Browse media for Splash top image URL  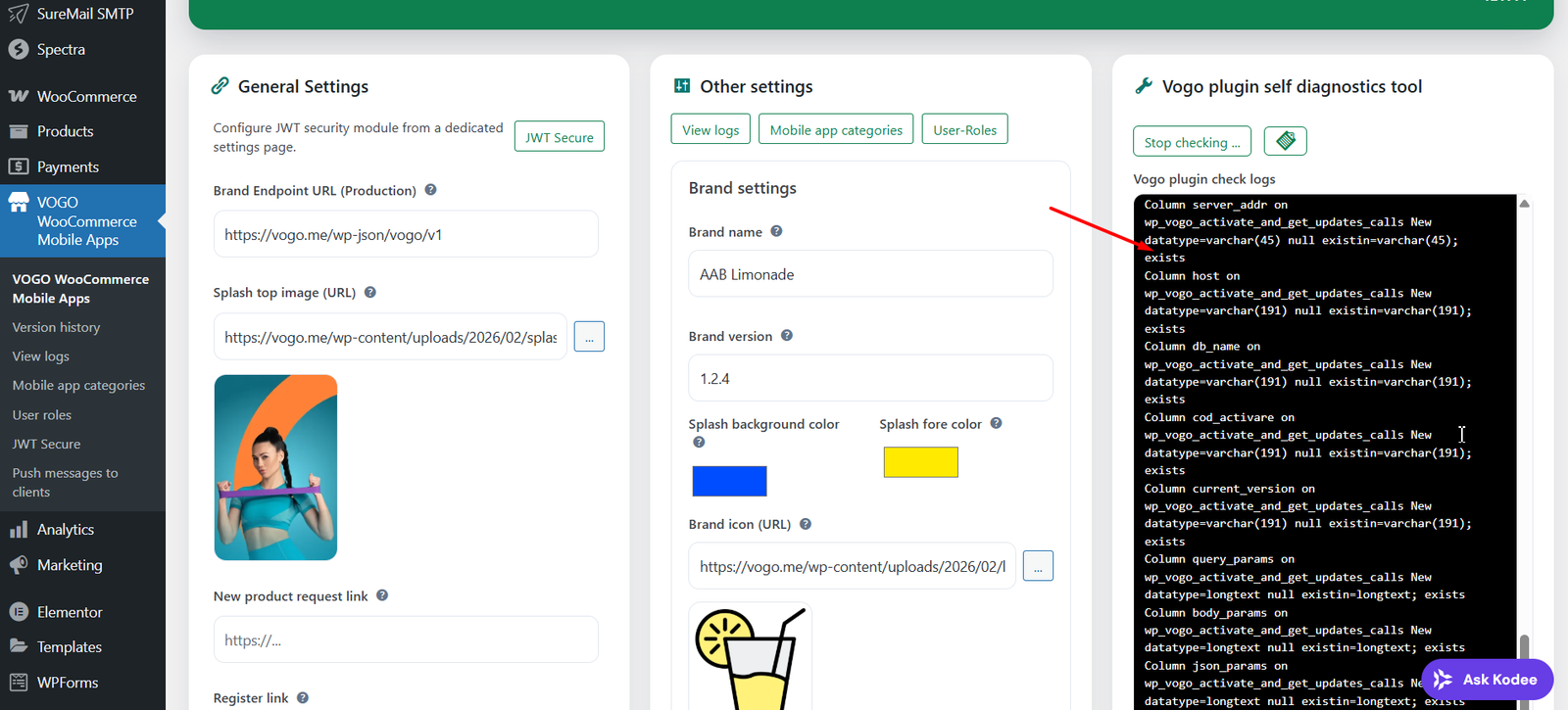(x=589, y=337)
